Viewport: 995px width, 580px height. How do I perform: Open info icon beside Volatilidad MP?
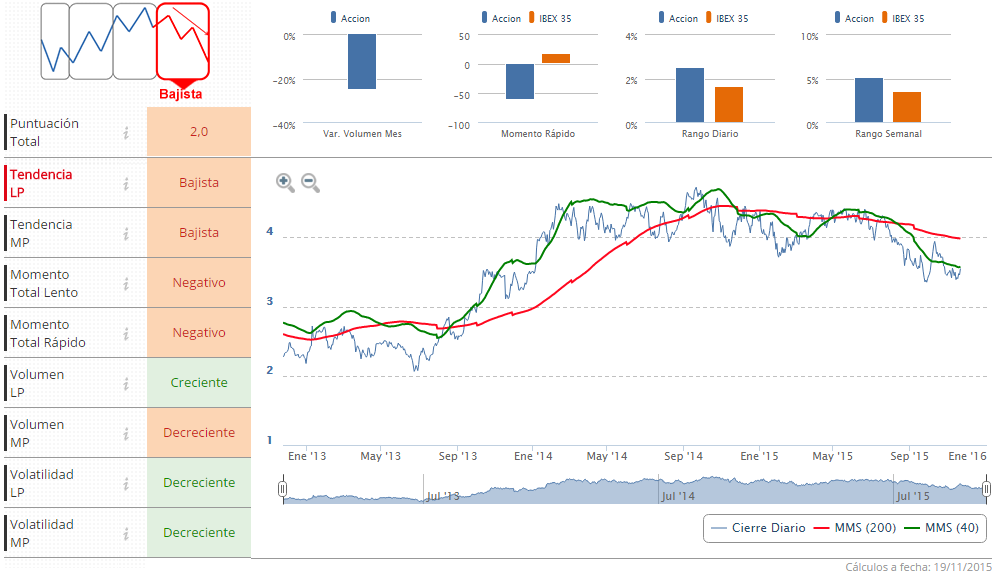(126, 533)
